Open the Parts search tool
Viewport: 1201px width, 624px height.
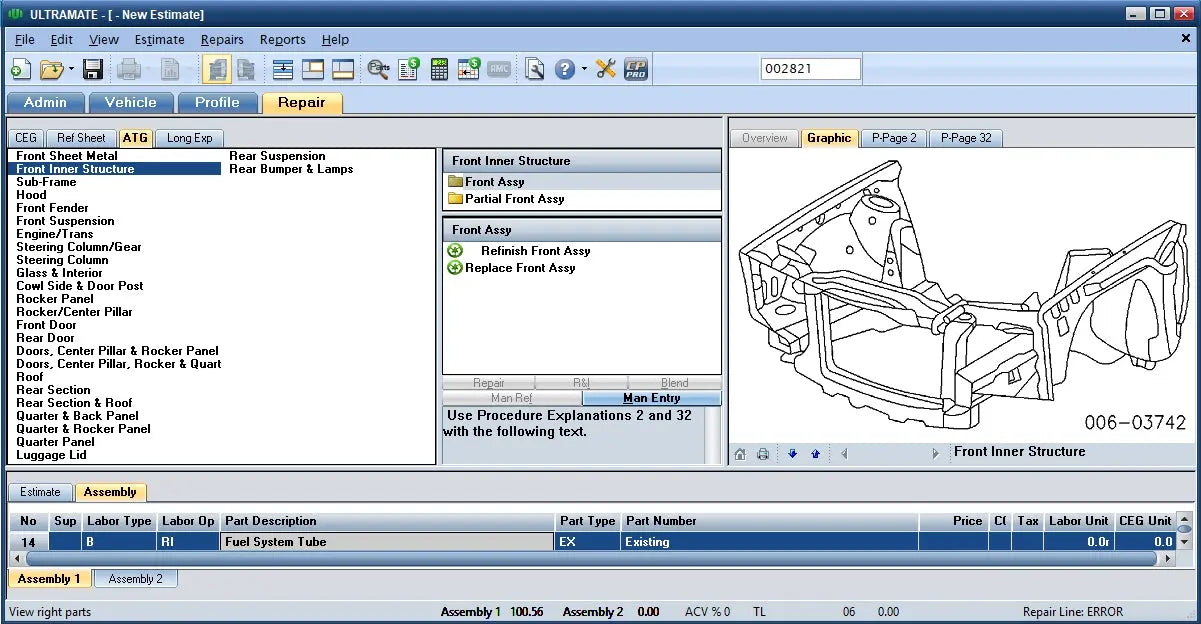tap(378, 69)
